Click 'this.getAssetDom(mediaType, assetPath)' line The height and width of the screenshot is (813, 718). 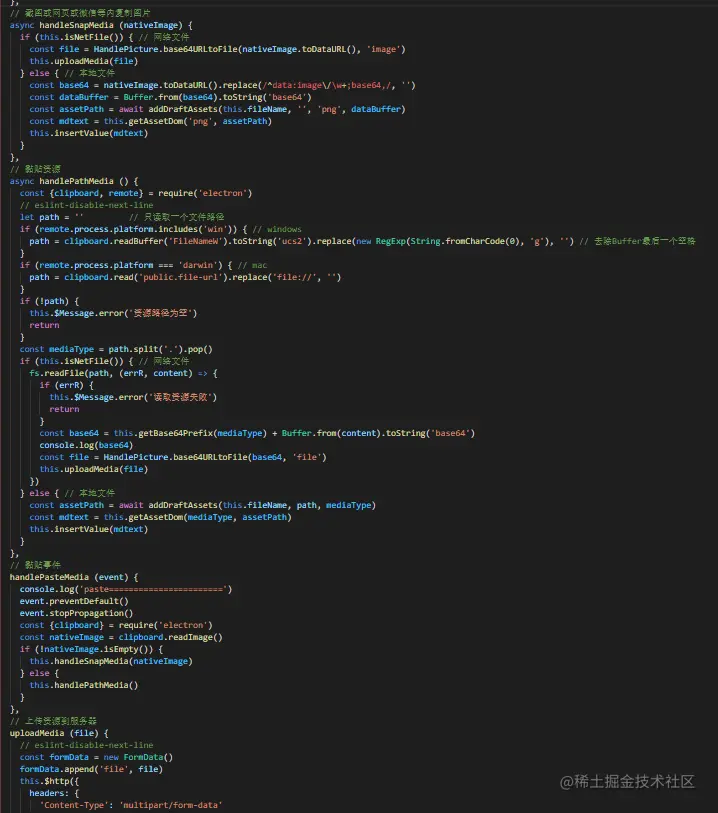click(160, 517)
